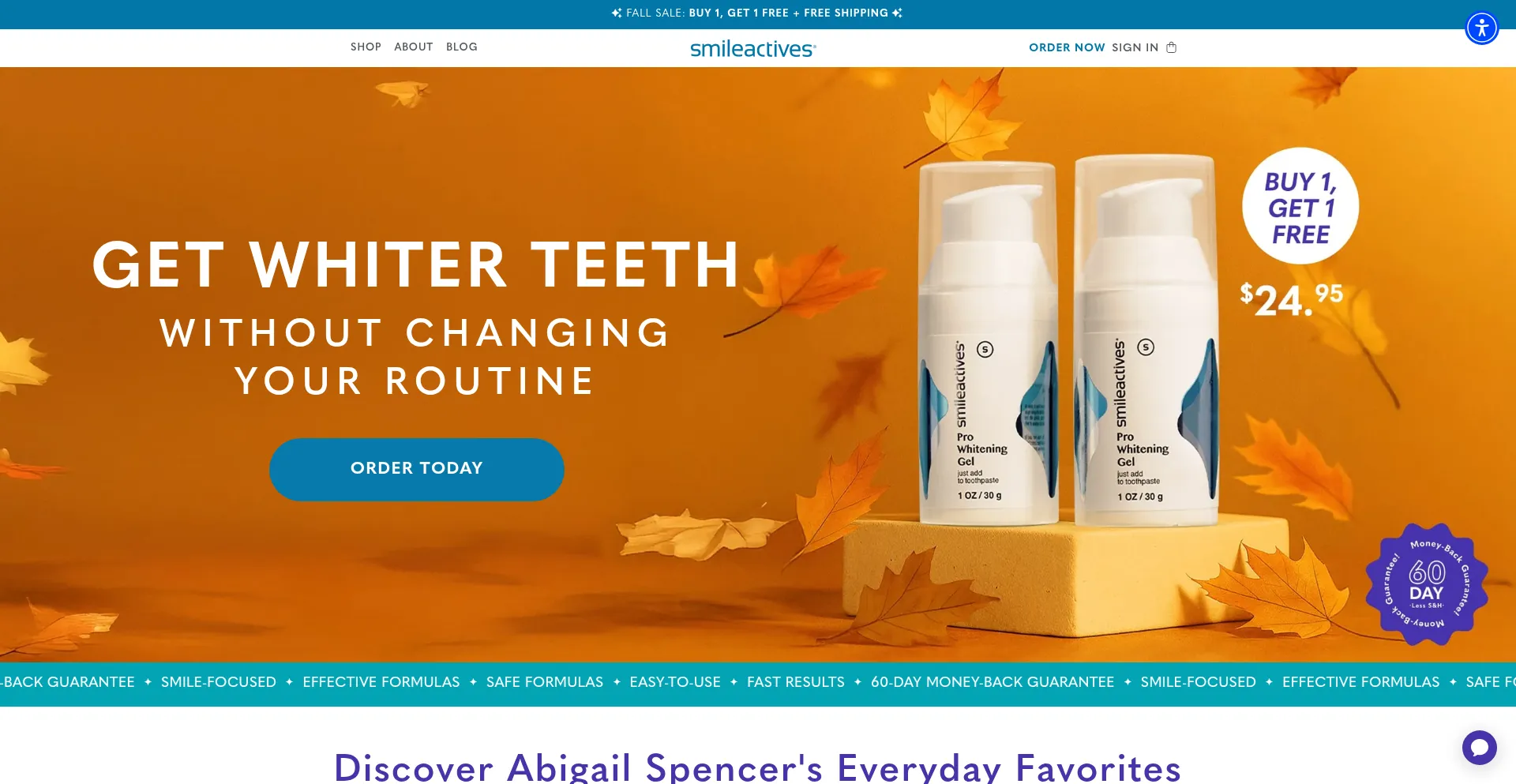Viewport: 1516px width, 784px height.
Task: Click Discover Abigail Spencer's Everyday Favorites heading
Action: [x=757, y=766]
